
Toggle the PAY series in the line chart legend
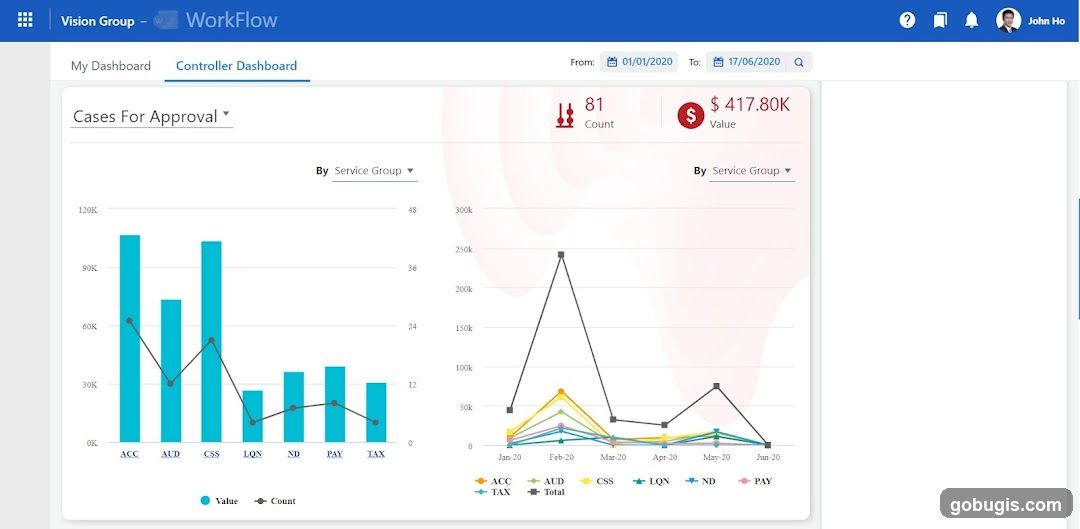tap(755, 481)
